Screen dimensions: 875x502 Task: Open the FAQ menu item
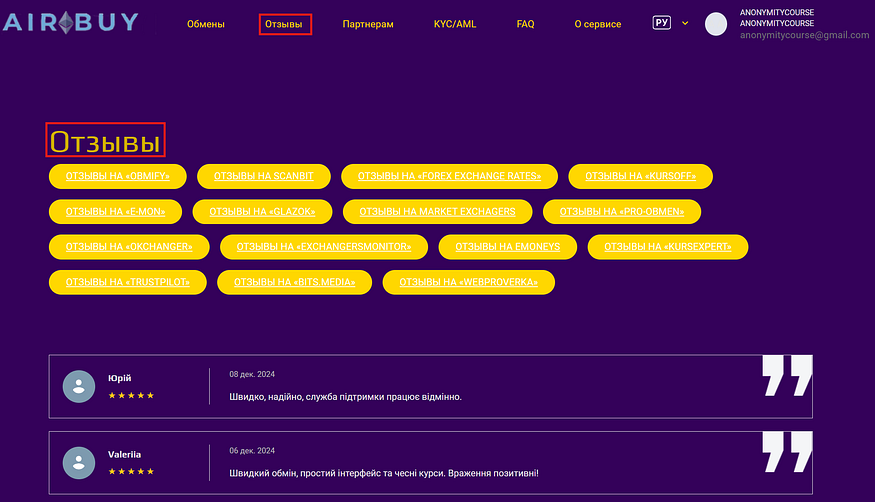coord(525,24)
